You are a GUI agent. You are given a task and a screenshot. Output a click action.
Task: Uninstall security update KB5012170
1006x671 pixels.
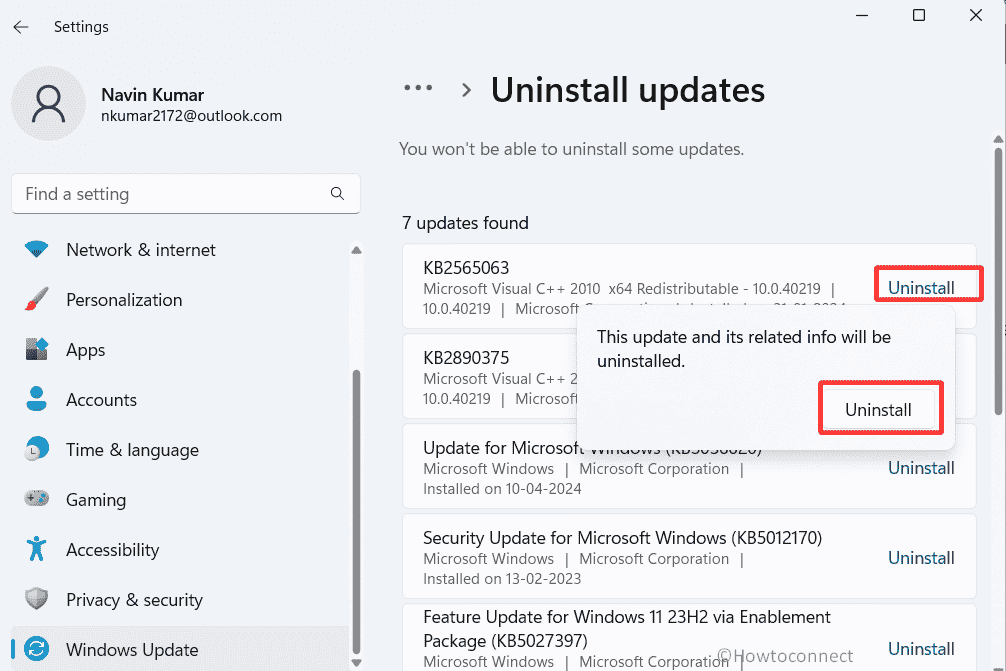coord(920,557)
